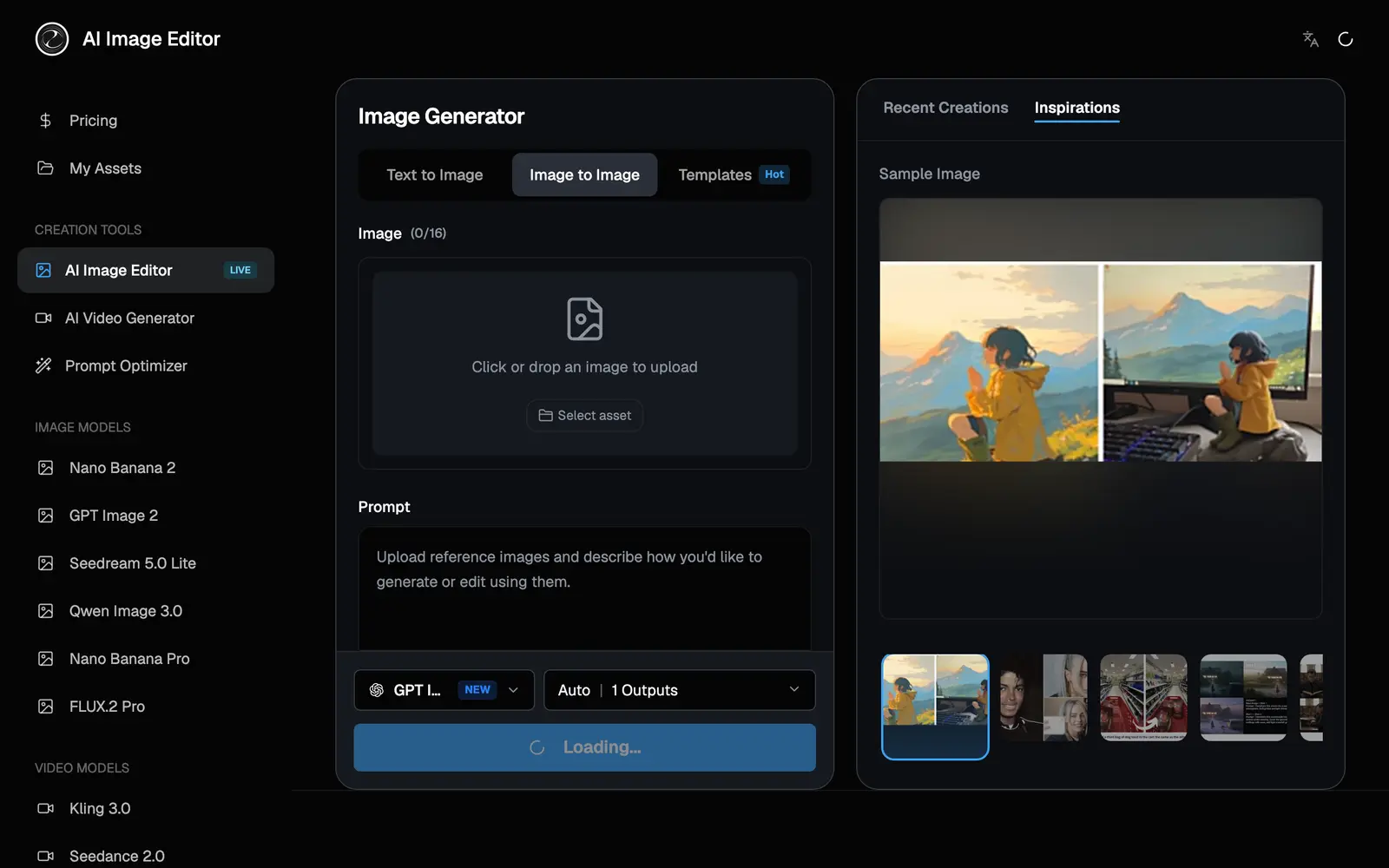
Task: Click the Seedream 5.0 Lite image icon
Action: click(x=46, y=563)
